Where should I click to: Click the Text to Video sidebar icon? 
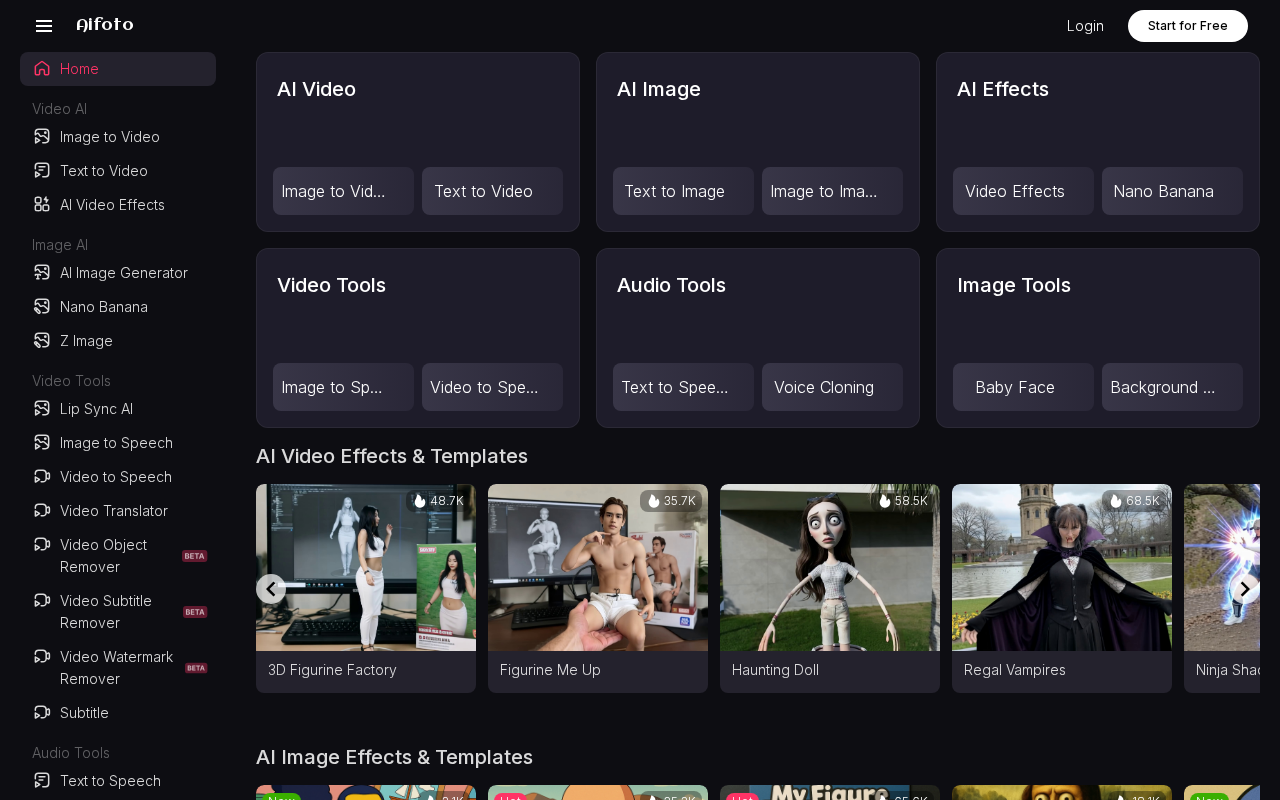42,171
